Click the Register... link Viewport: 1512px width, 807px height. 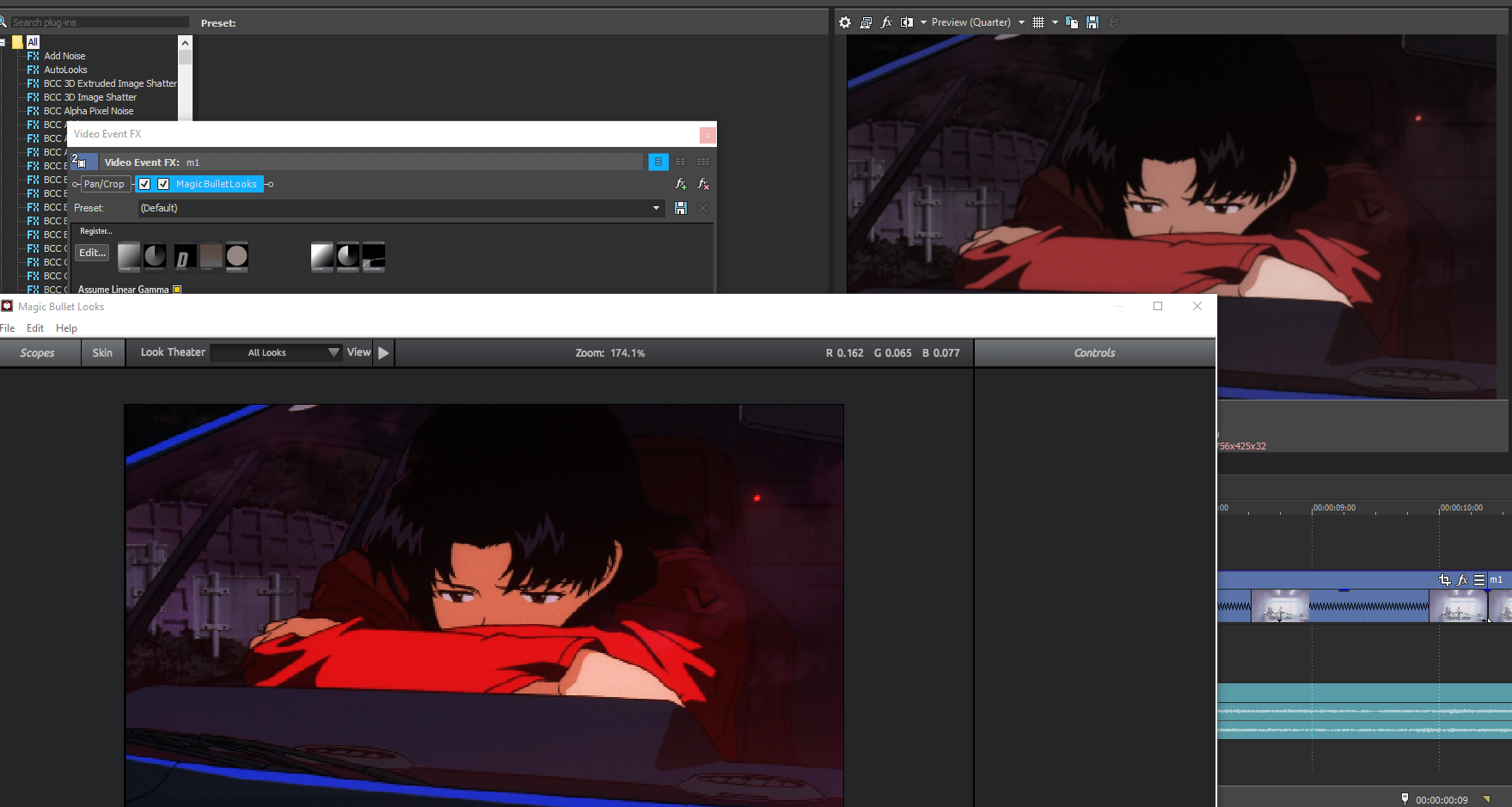[96, 231]
